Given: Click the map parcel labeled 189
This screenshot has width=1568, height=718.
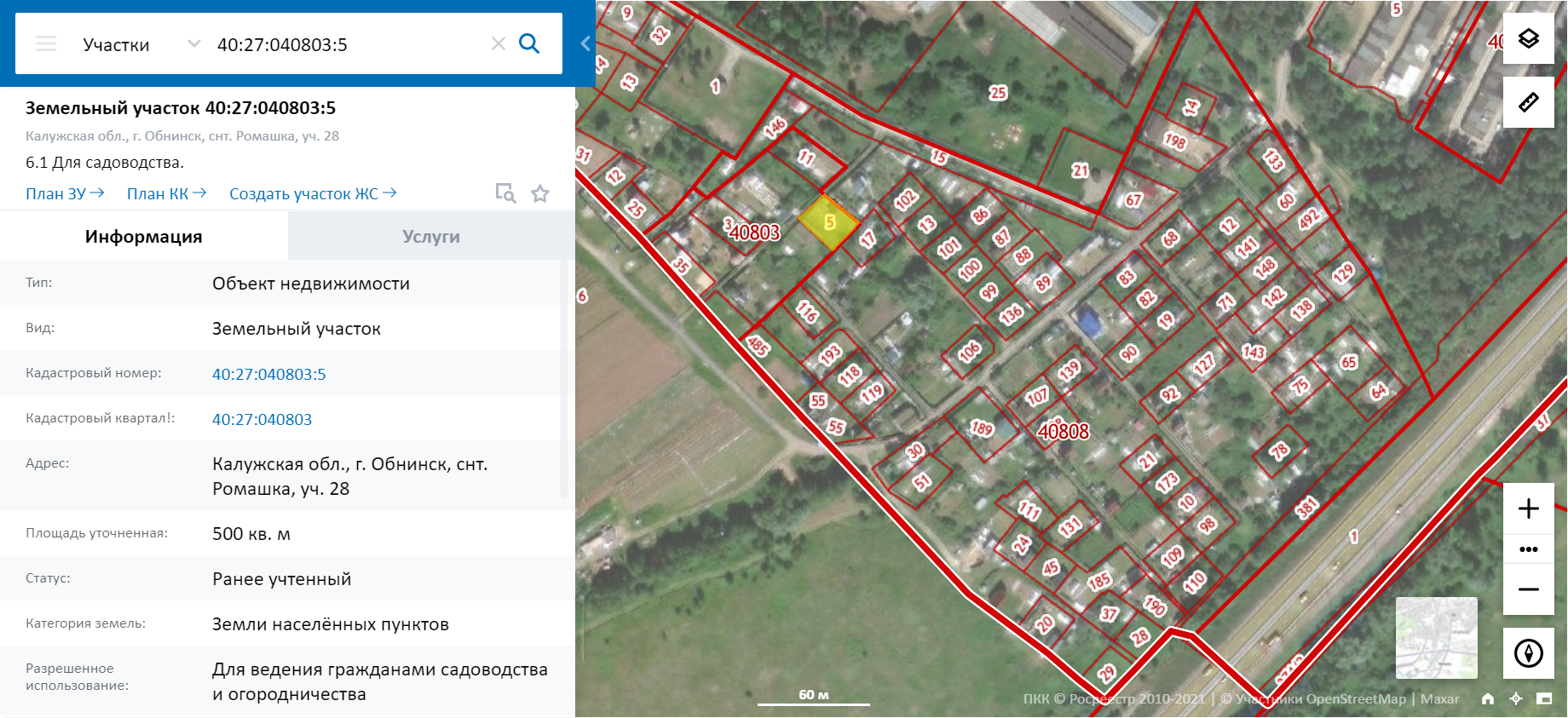Looking at the screenshot, I should click(x=982, y=428).
